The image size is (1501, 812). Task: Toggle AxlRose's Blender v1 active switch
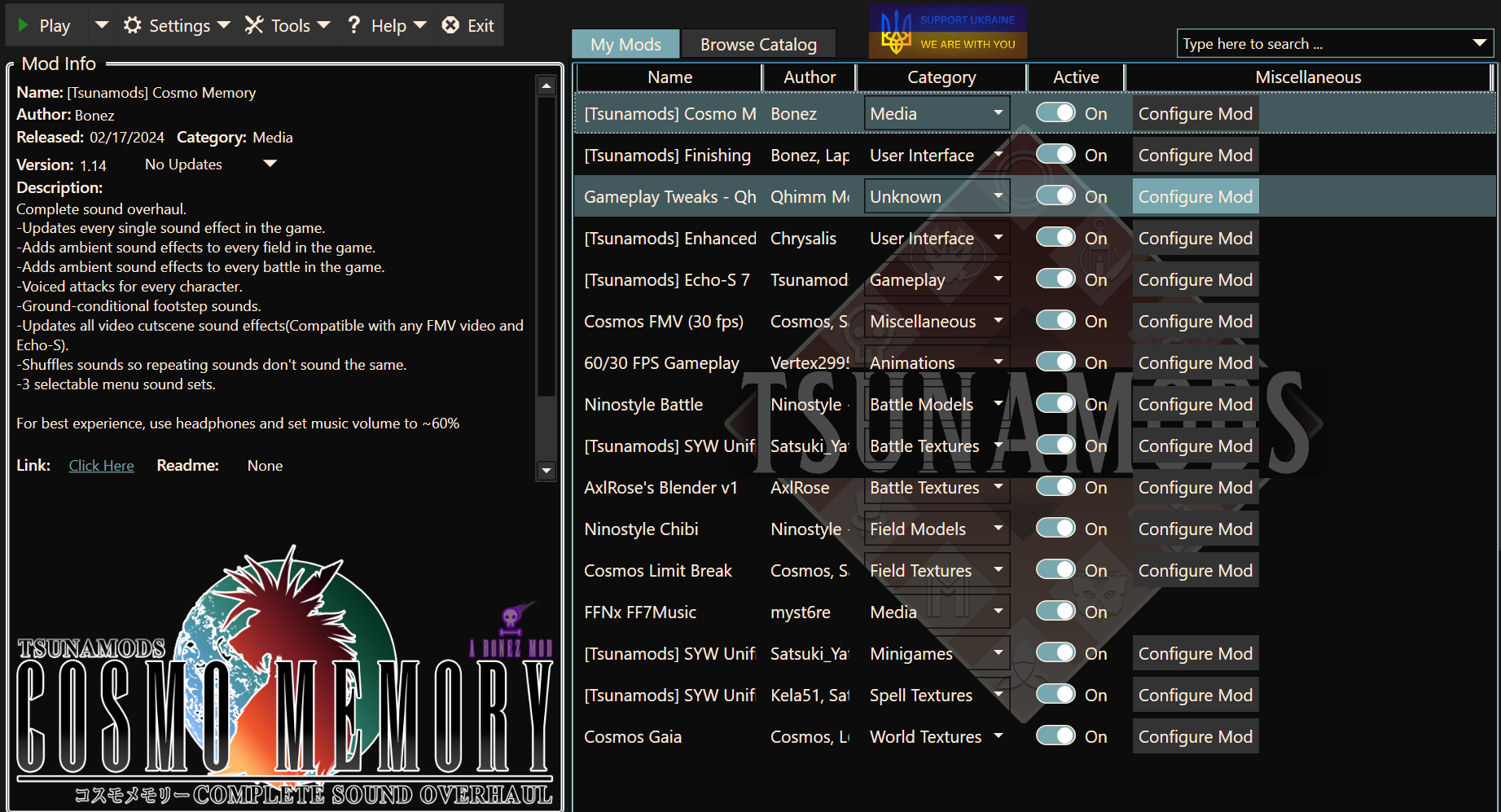point(1056,486)
